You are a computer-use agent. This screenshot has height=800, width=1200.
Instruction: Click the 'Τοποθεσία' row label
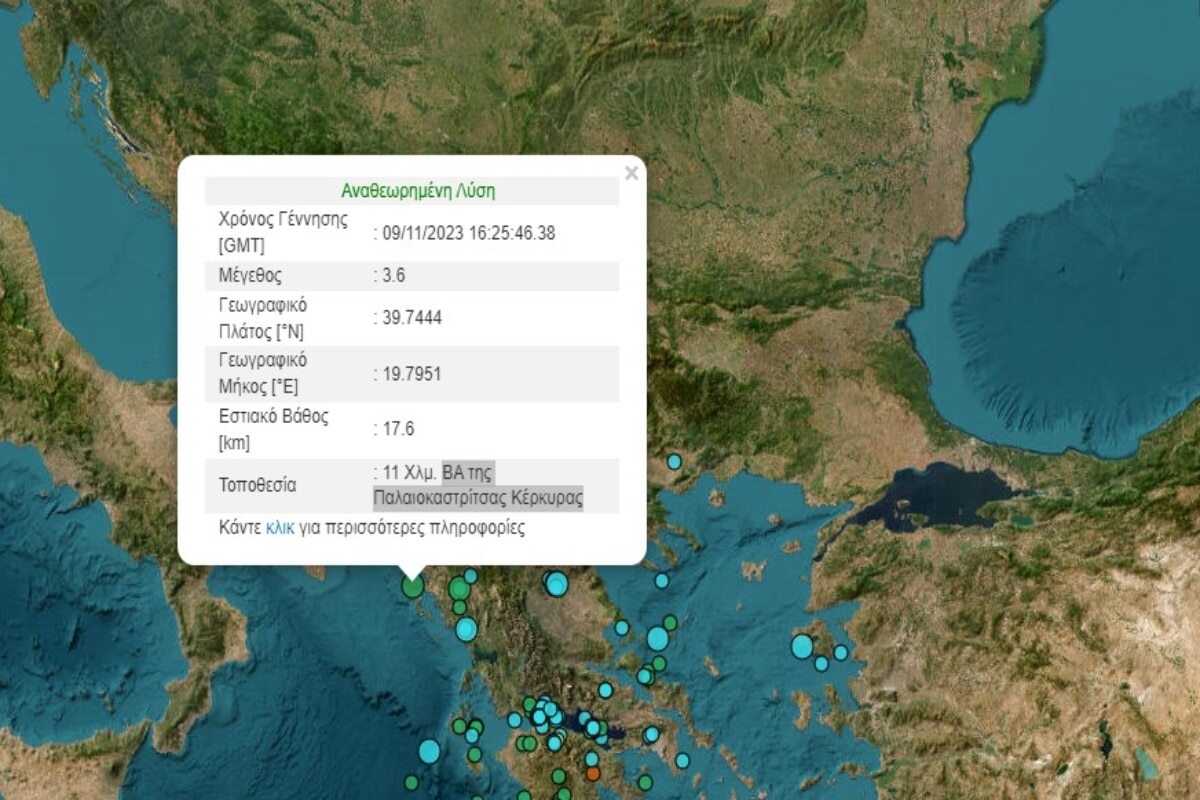point(257,485)
